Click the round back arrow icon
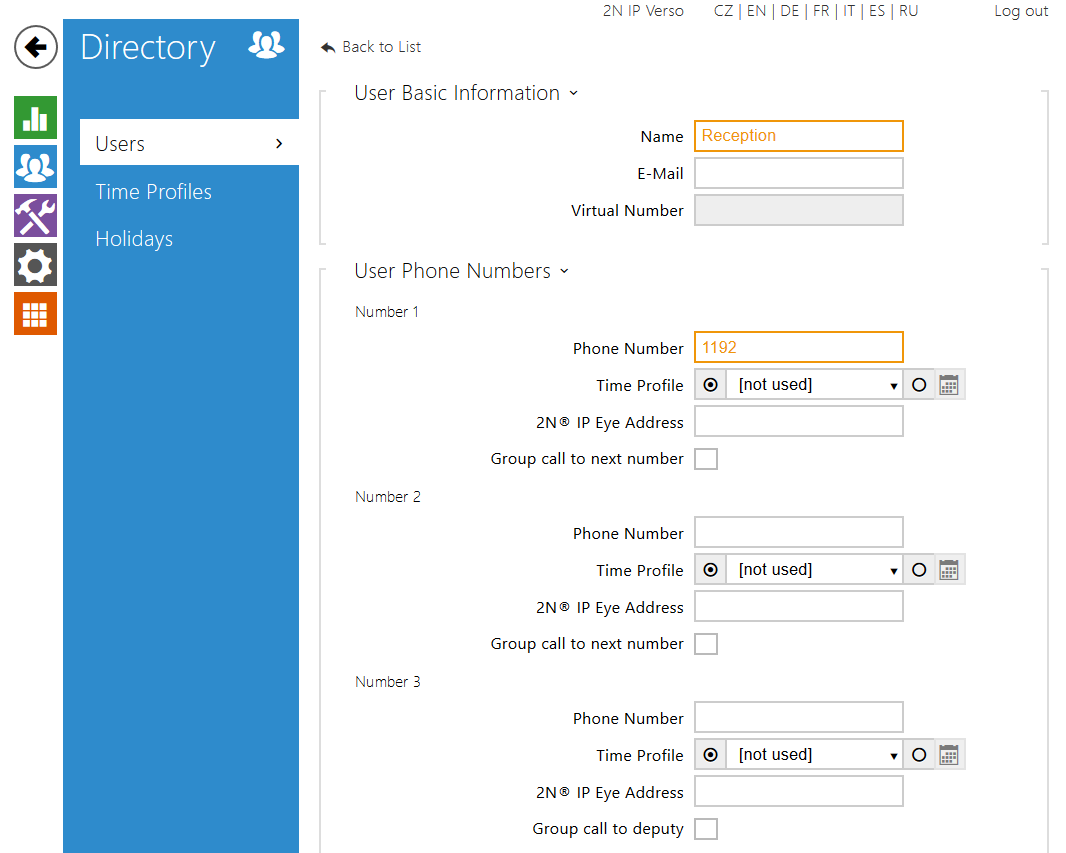 click(x=36, y=47)
